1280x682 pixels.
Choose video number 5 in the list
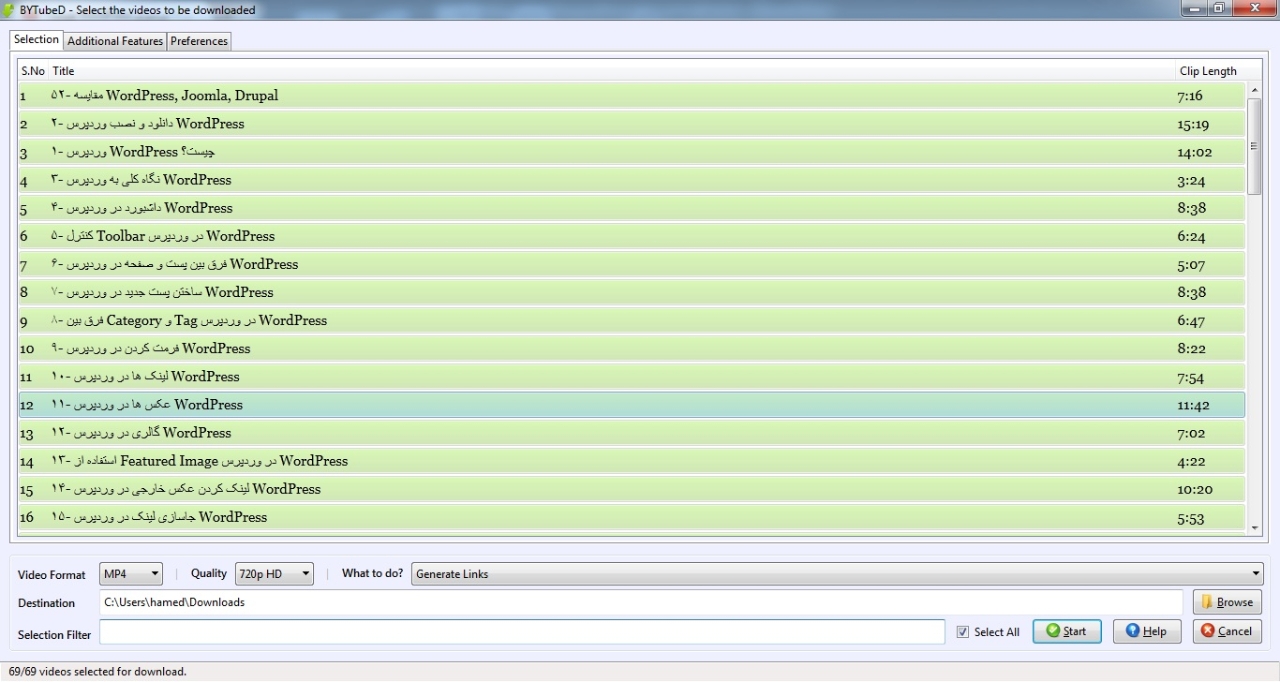click(x=632, y=208)
